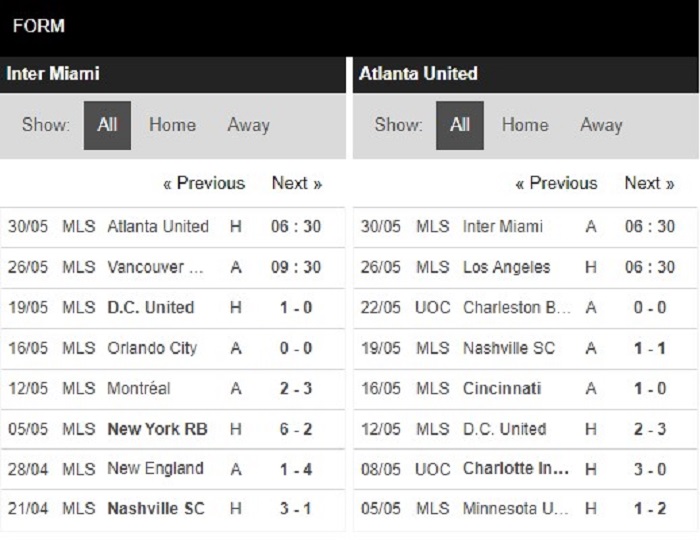
Task: Select the All tab under Atlanta United
Action: pyautogui.click(x=460, y=125)
